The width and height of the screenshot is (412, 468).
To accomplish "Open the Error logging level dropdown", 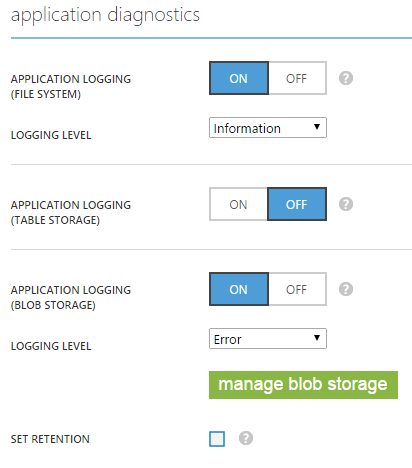I will point(268,339).
